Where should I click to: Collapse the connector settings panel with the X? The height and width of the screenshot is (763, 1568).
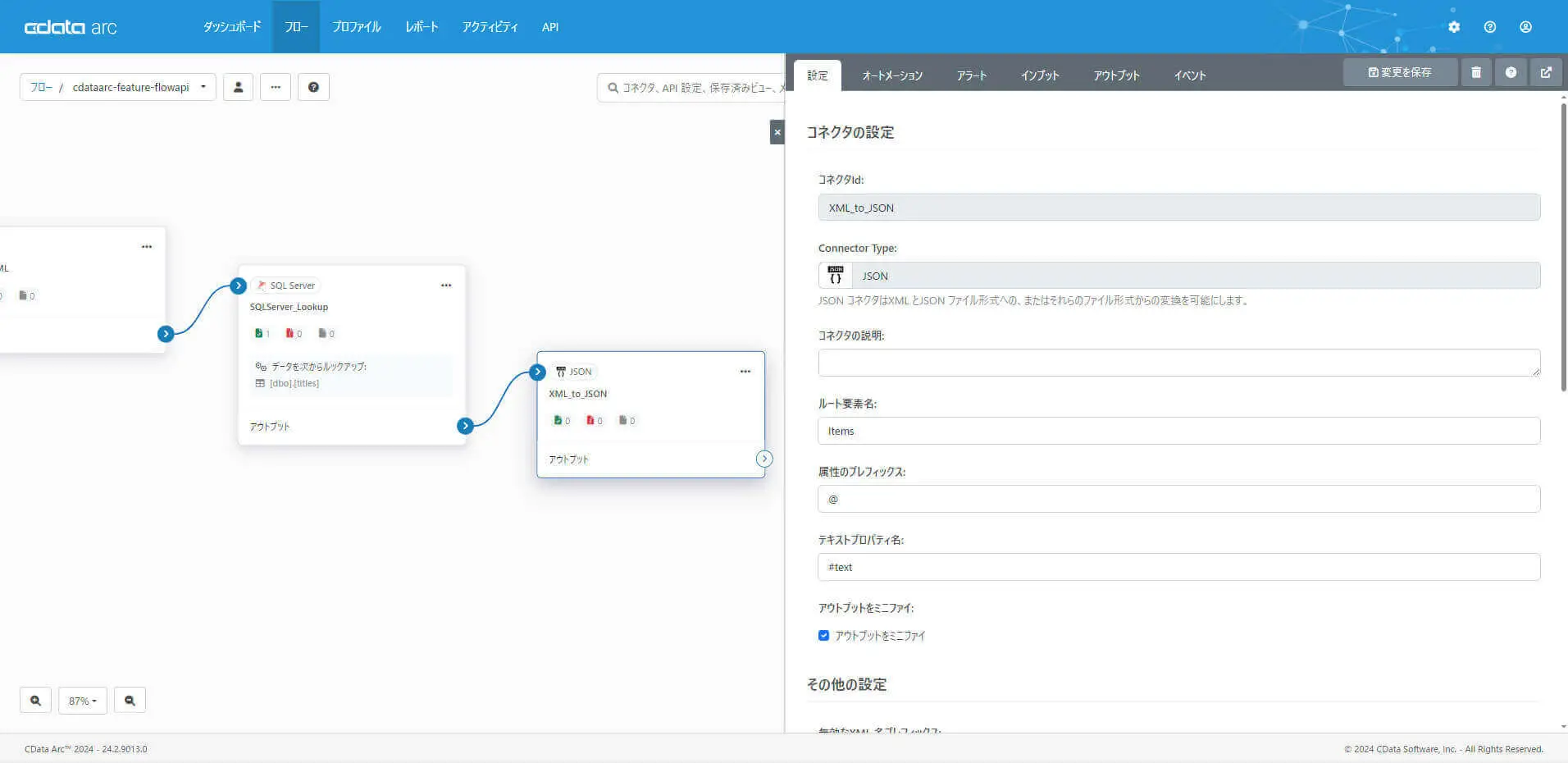(x=777, y=132)
